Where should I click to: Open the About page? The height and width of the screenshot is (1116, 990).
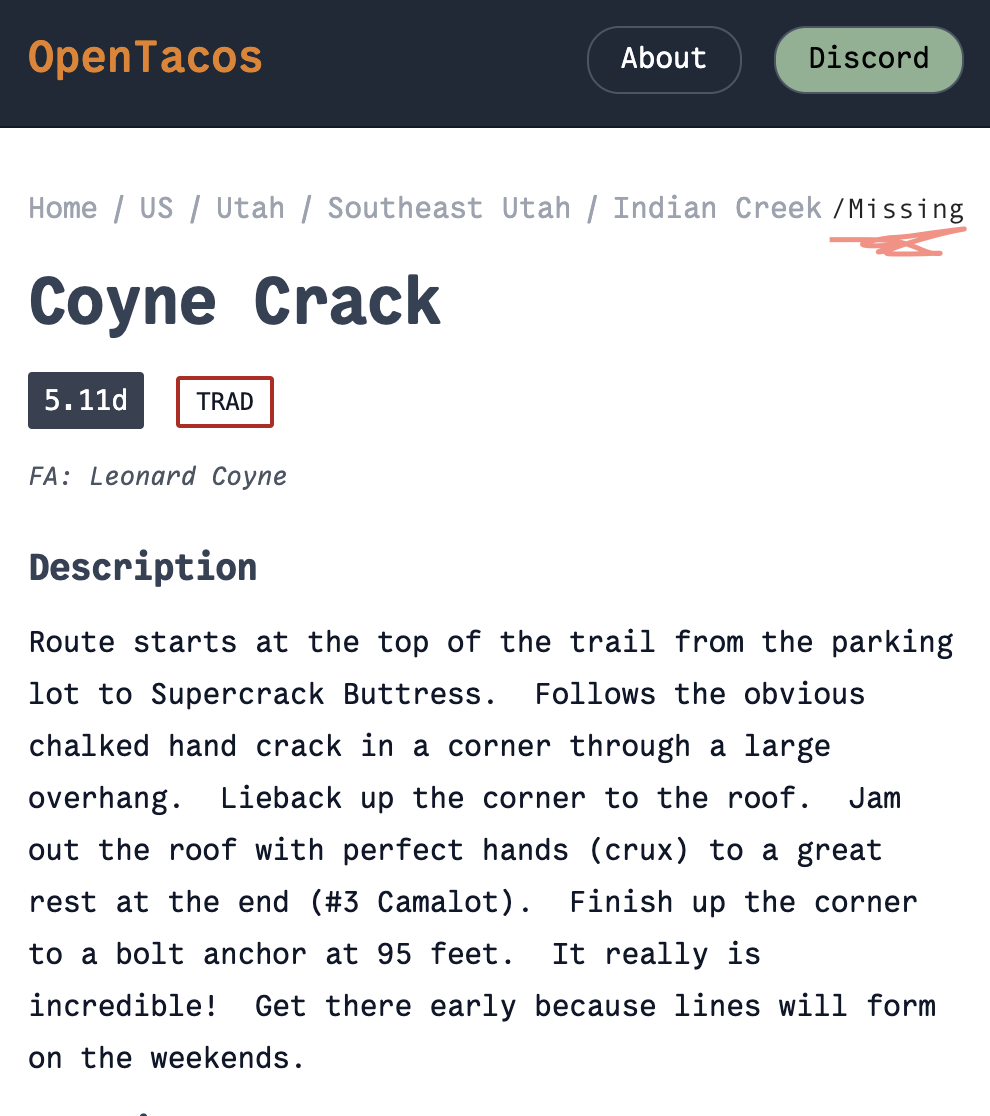(x=663, y=59)
